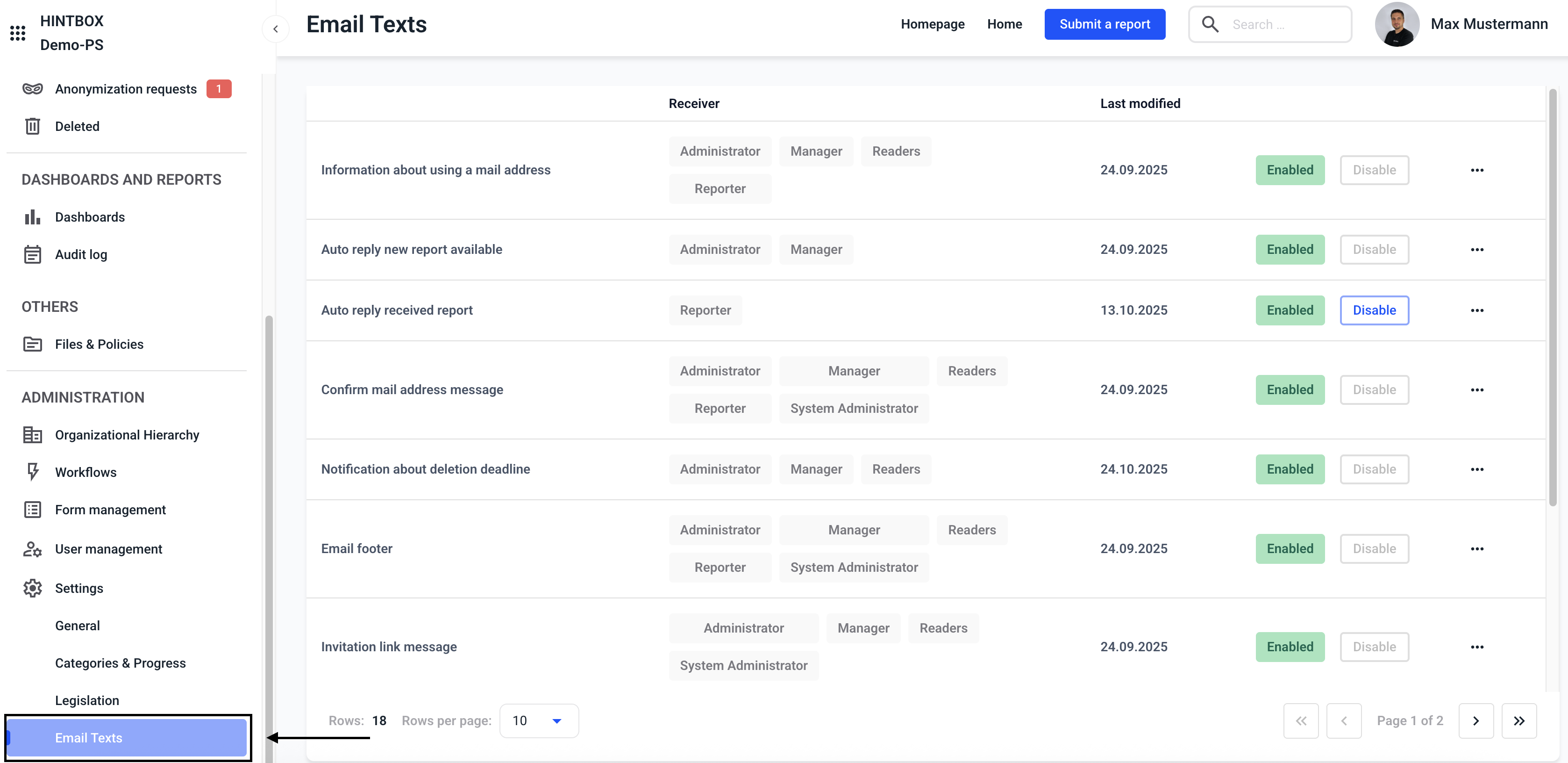
Task: Click the Audit log calendar icon
Action: [32, 254]
